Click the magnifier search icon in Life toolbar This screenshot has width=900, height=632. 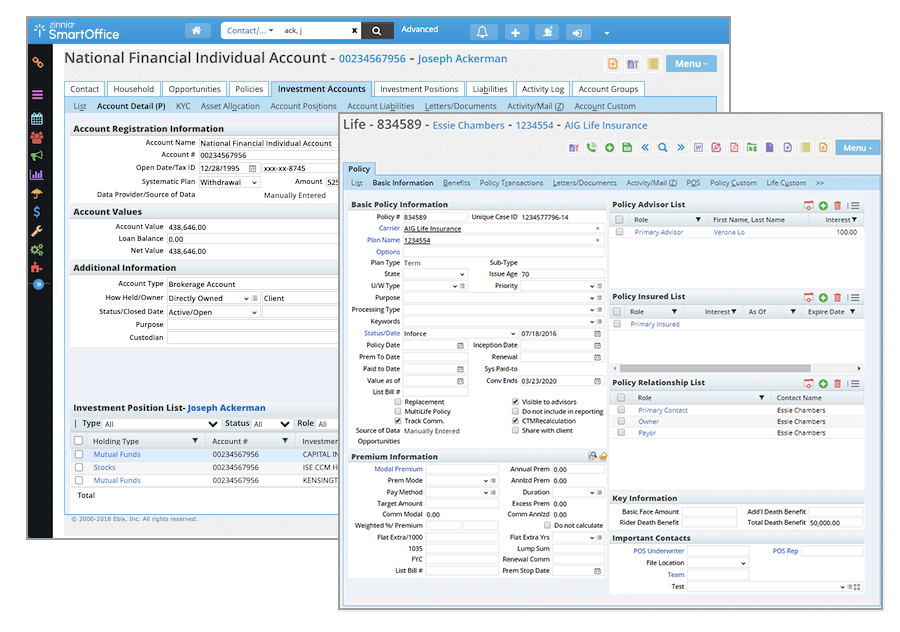(x=663, y=148)
